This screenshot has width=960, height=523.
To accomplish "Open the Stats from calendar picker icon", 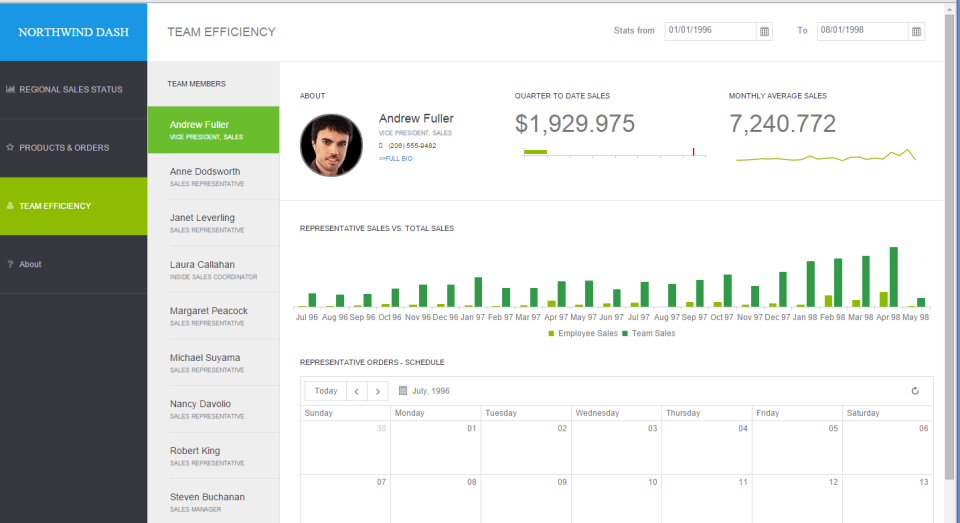I will coord(764,32).
